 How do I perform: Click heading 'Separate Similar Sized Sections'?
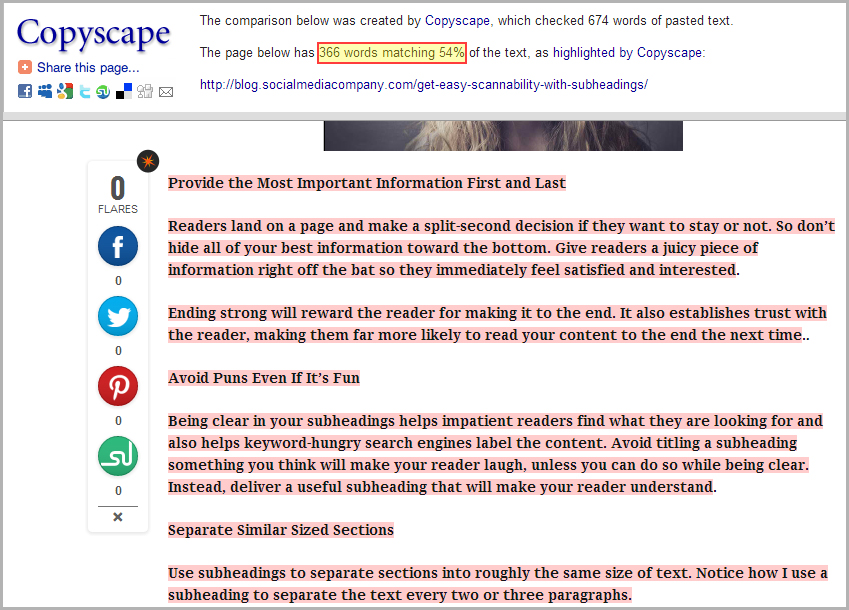point(280,530)
